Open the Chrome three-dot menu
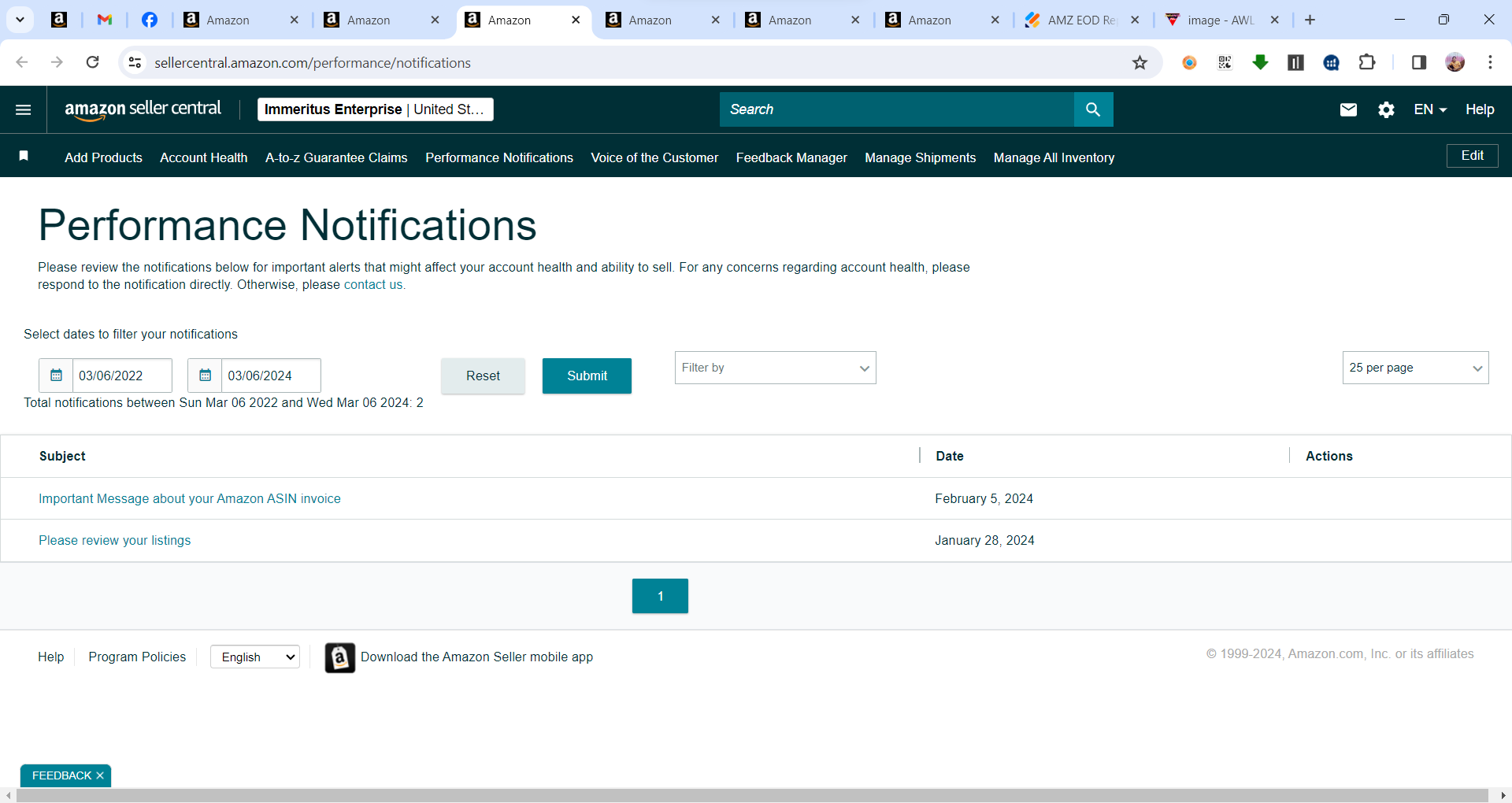Image resolution: width=1512 pixels, height=803 pixels. [1490, 62]
